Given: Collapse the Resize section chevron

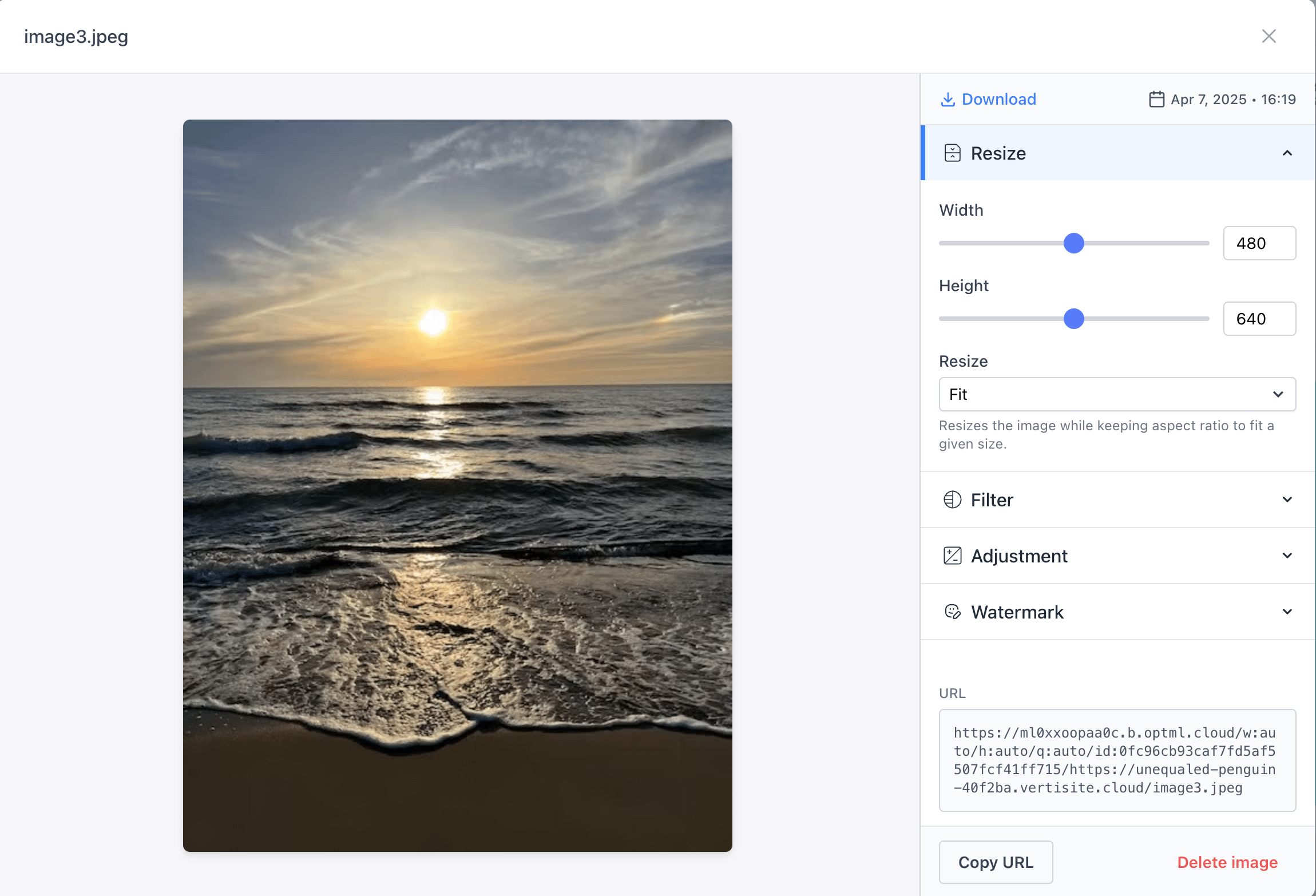Looking at the screenshot, I should pos(1287,153).
